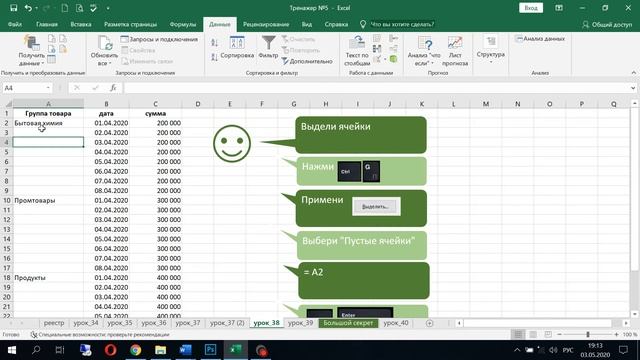Open sheet tab реестр
The width and height of the screenshot is (640, 360).
(x=54, y=323)
